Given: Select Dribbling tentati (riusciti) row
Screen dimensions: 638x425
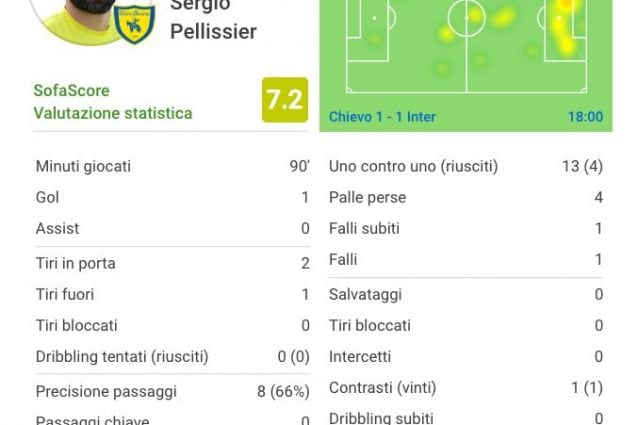Looking at the screenshot, I should pyautogui.click(x=173, y=357).
